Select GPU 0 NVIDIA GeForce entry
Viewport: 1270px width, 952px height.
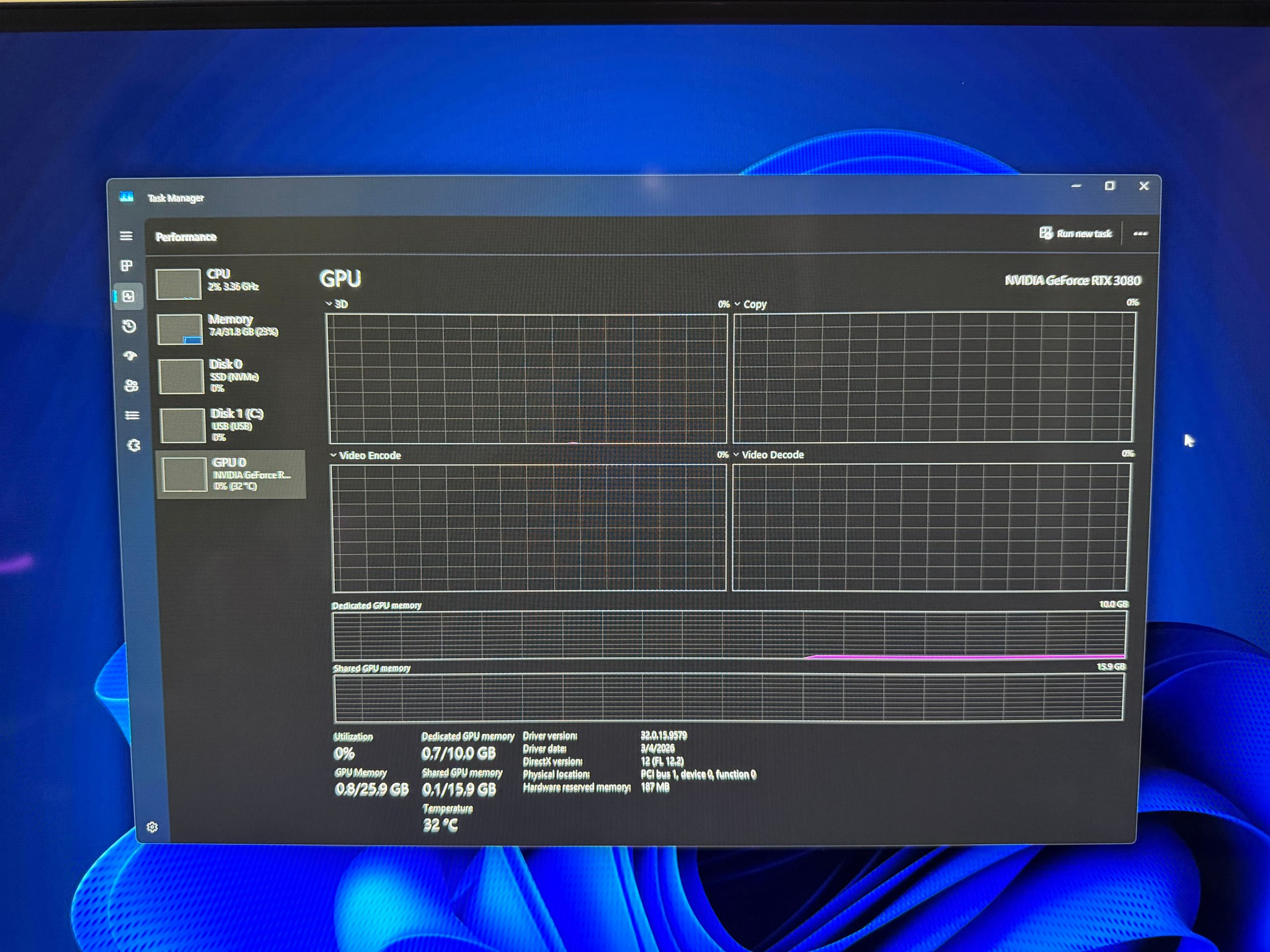coord(232,474)
